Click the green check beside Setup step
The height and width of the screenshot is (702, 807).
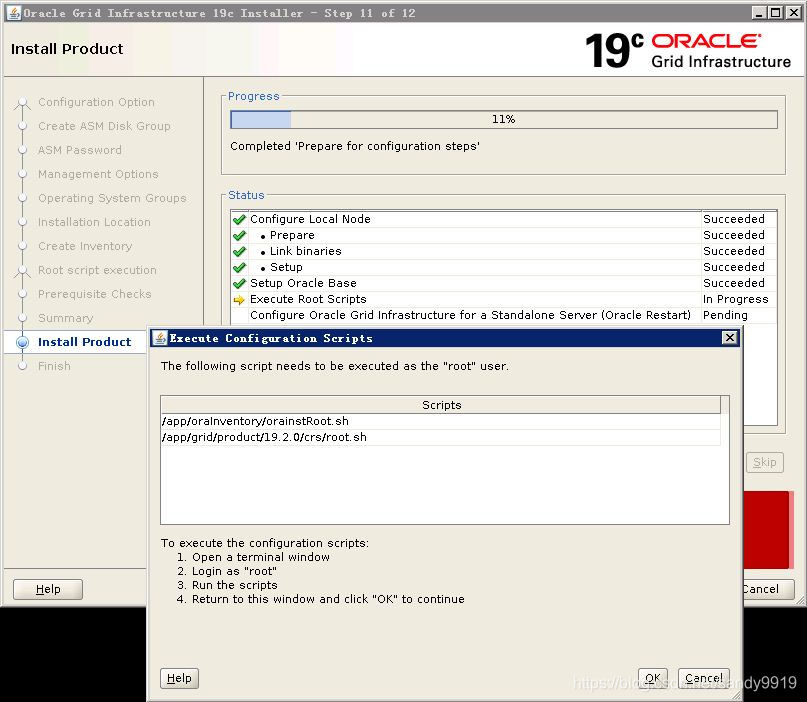[239, 267]
